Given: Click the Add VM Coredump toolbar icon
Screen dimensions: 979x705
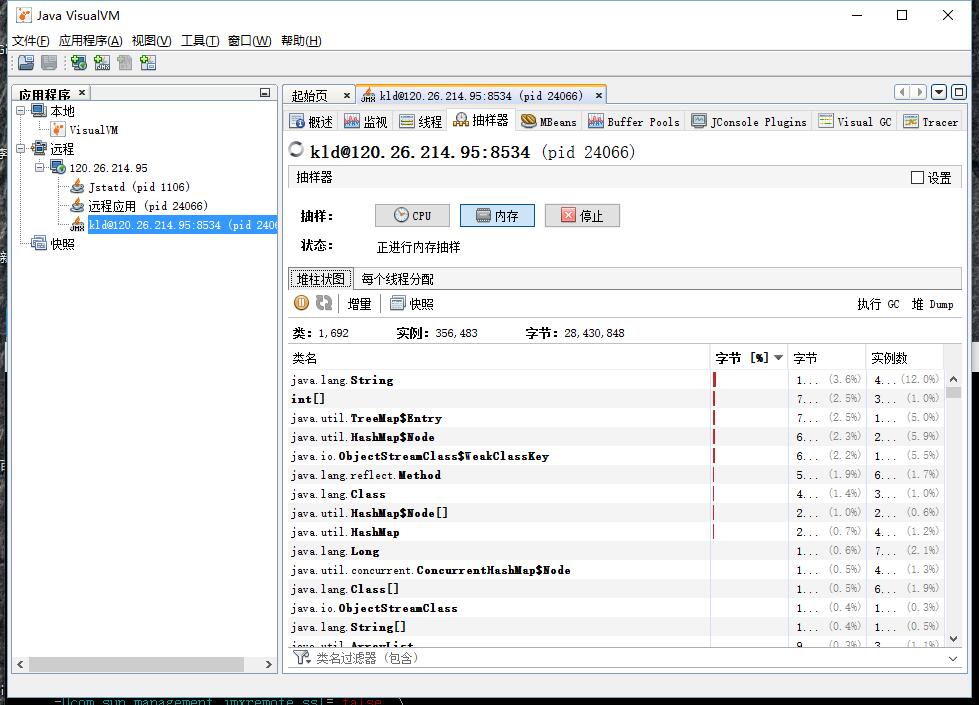Looking at the screenshot, I should (x=125, y=62).
